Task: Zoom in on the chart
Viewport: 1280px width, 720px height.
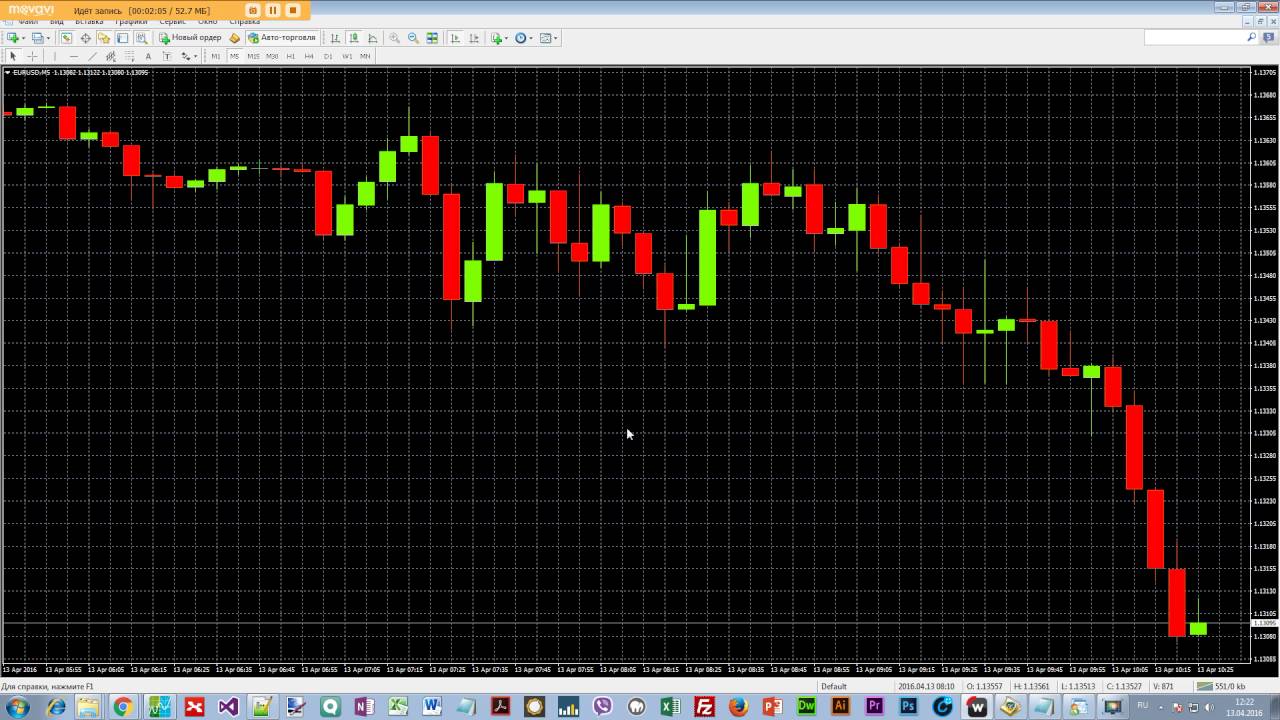Action: tap(394, 38)
